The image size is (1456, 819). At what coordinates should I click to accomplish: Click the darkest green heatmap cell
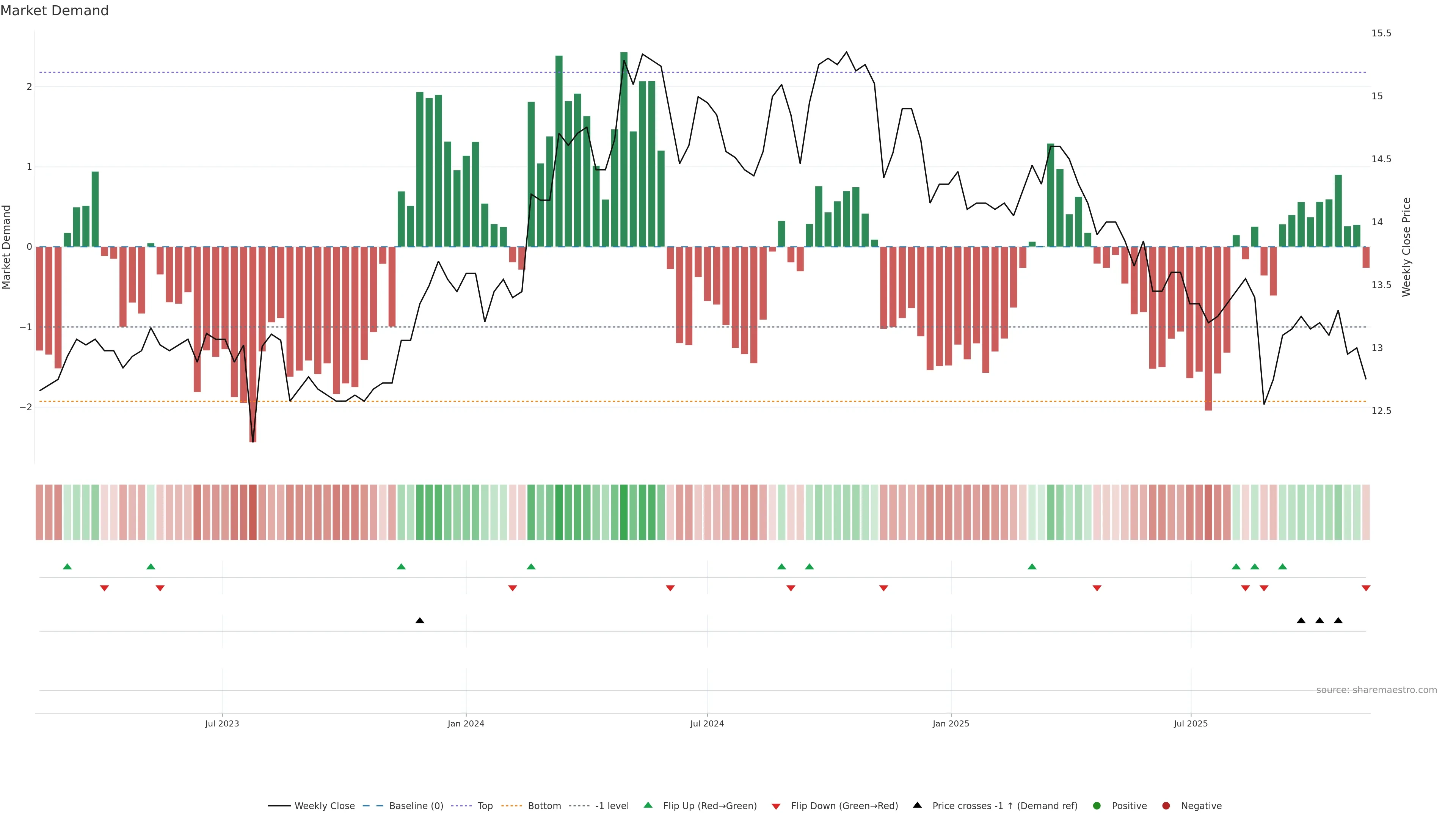click(x=624, y=512)
